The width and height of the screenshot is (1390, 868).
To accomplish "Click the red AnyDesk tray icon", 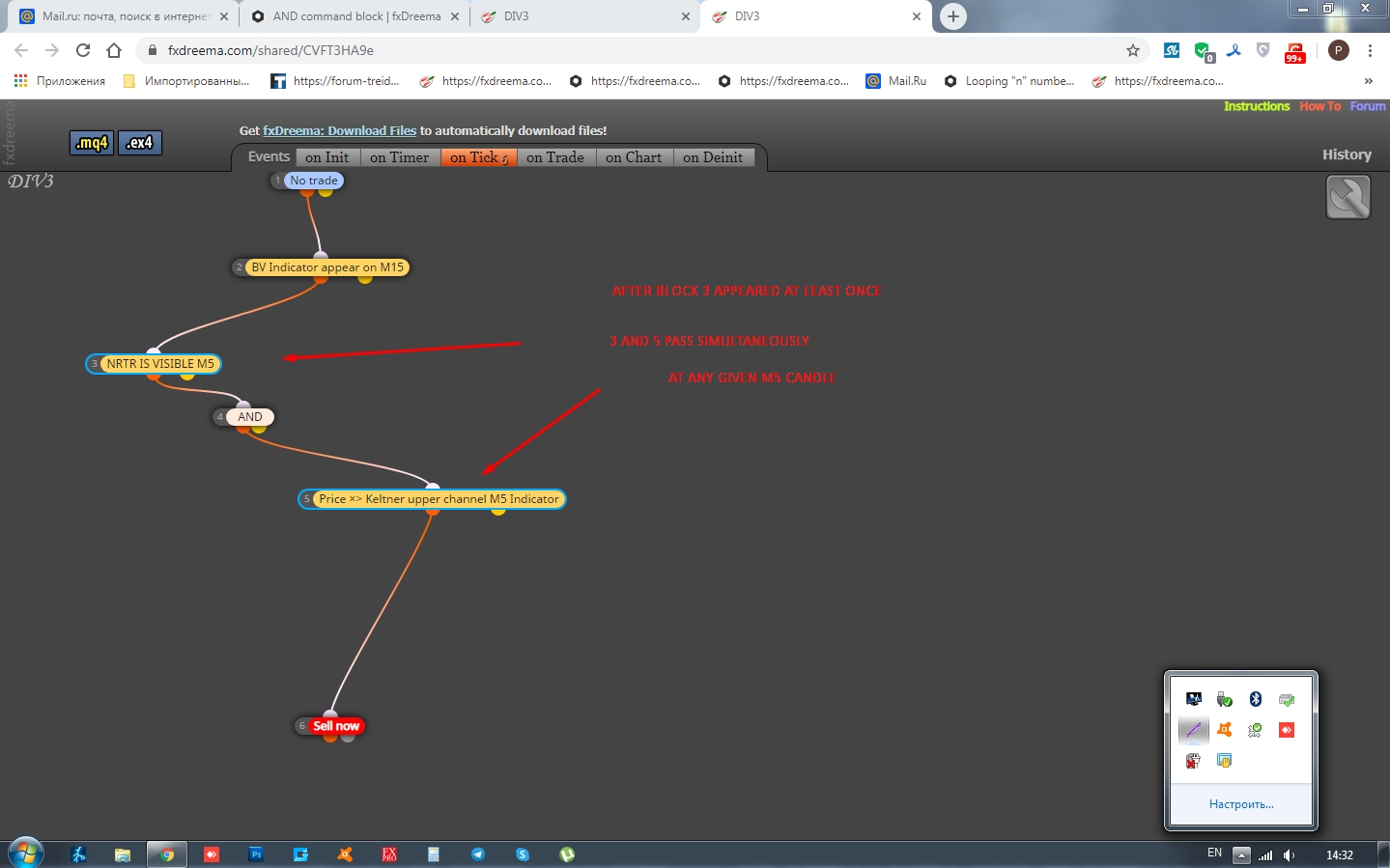I will [x=1287, y=730].
